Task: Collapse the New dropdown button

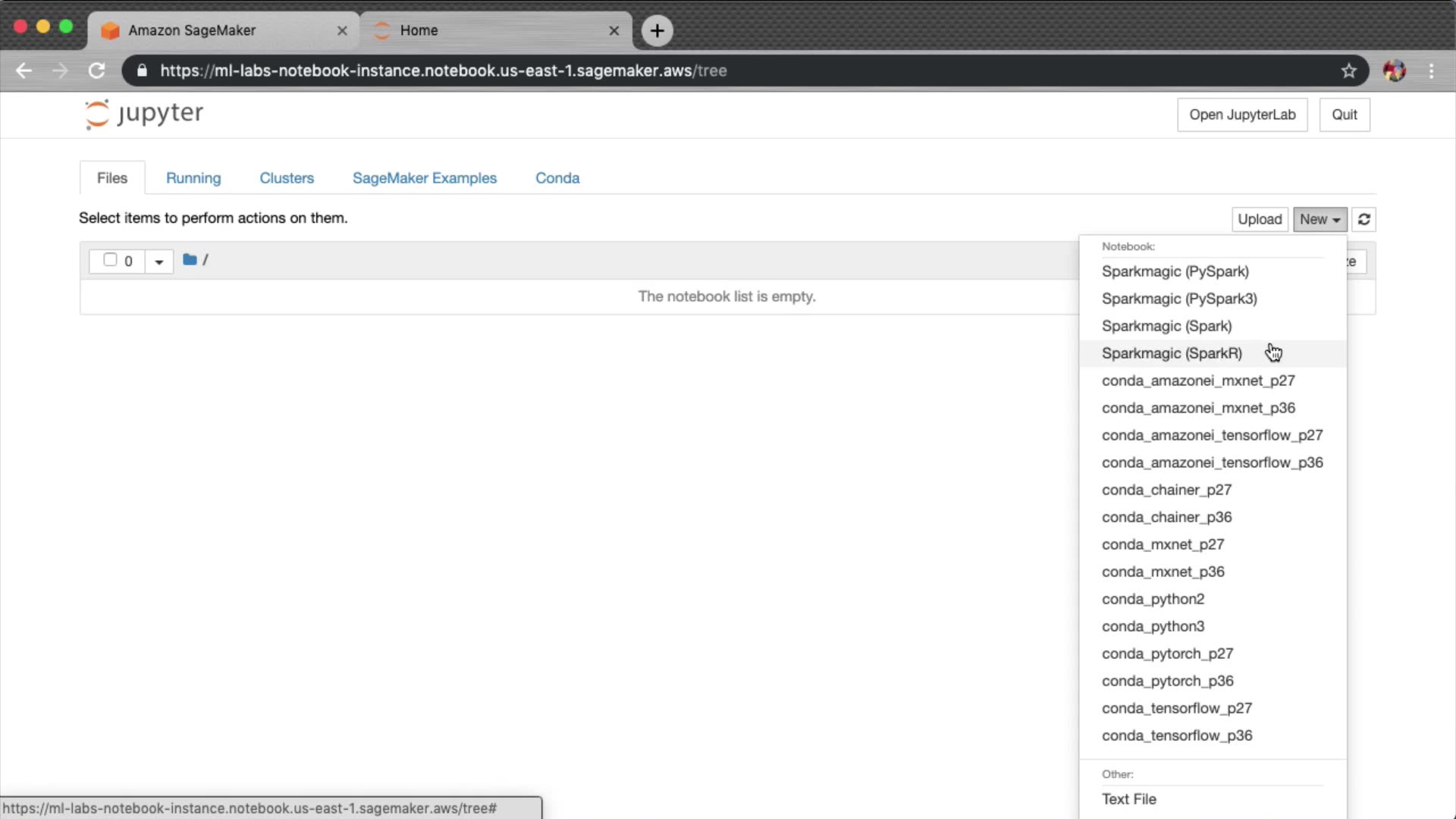Action: tap(1319, 219)
